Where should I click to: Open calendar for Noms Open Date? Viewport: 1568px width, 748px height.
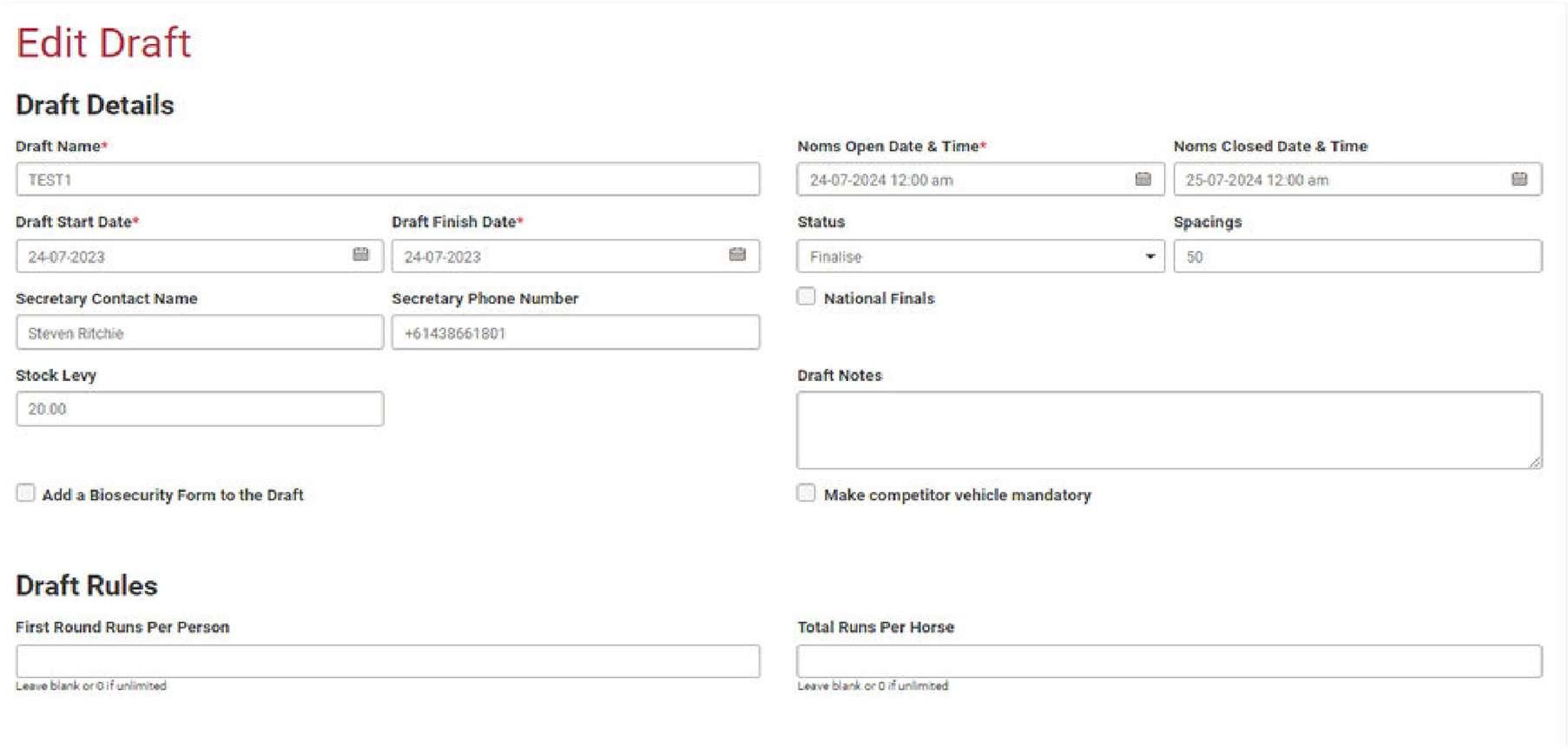[1143, 179]
